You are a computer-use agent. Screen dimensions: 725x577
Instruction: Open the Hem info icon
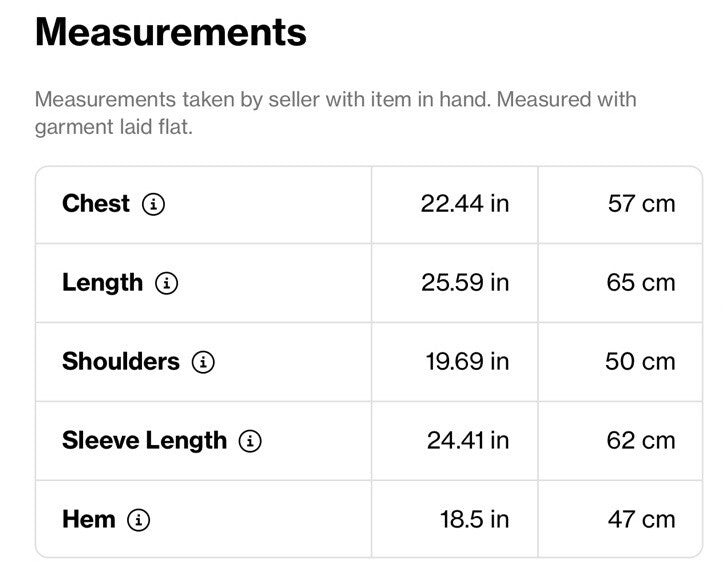coord(139,520)
